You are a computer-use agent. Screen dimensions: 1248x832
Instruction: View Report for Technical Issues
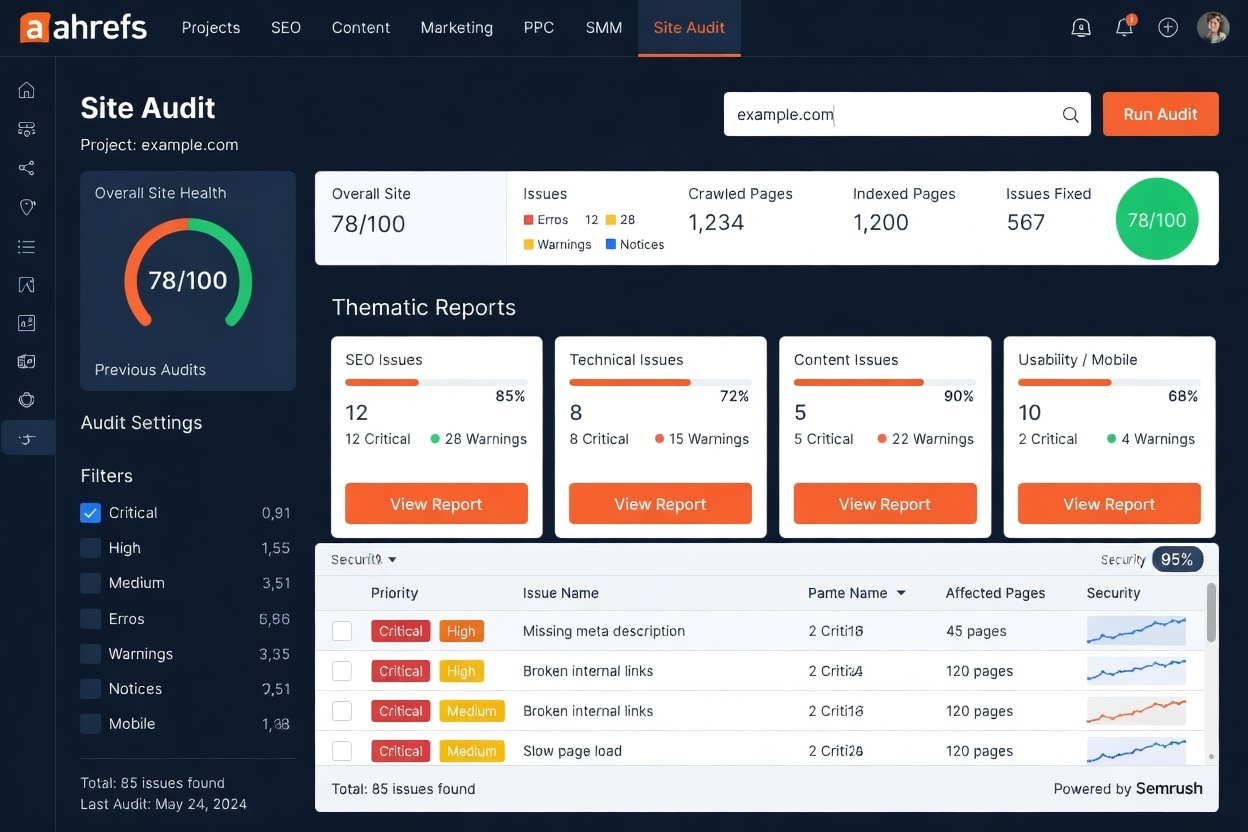[x=660, y=503]
